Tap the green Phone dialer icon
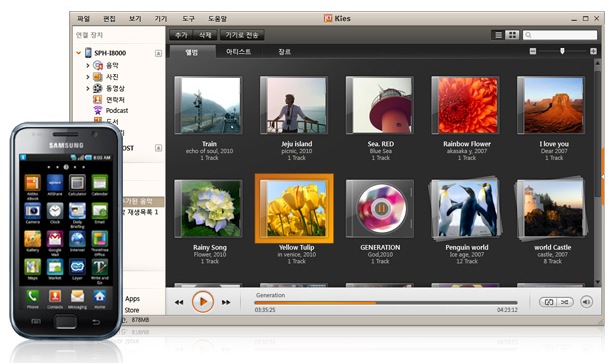The image size is (614, 363). tap(33, 296)
